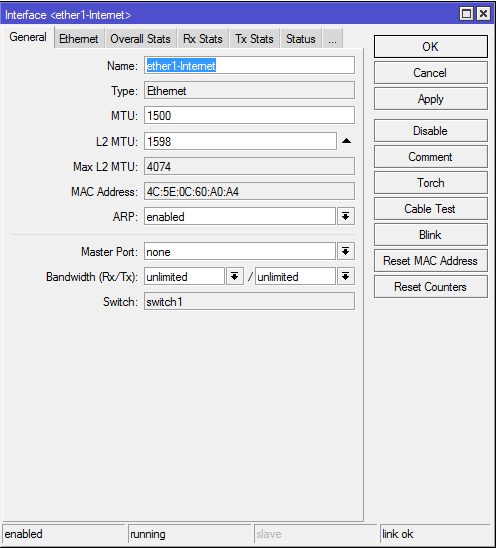
Task: Click the Type field showing Ethernet
Action: [249, 91]
